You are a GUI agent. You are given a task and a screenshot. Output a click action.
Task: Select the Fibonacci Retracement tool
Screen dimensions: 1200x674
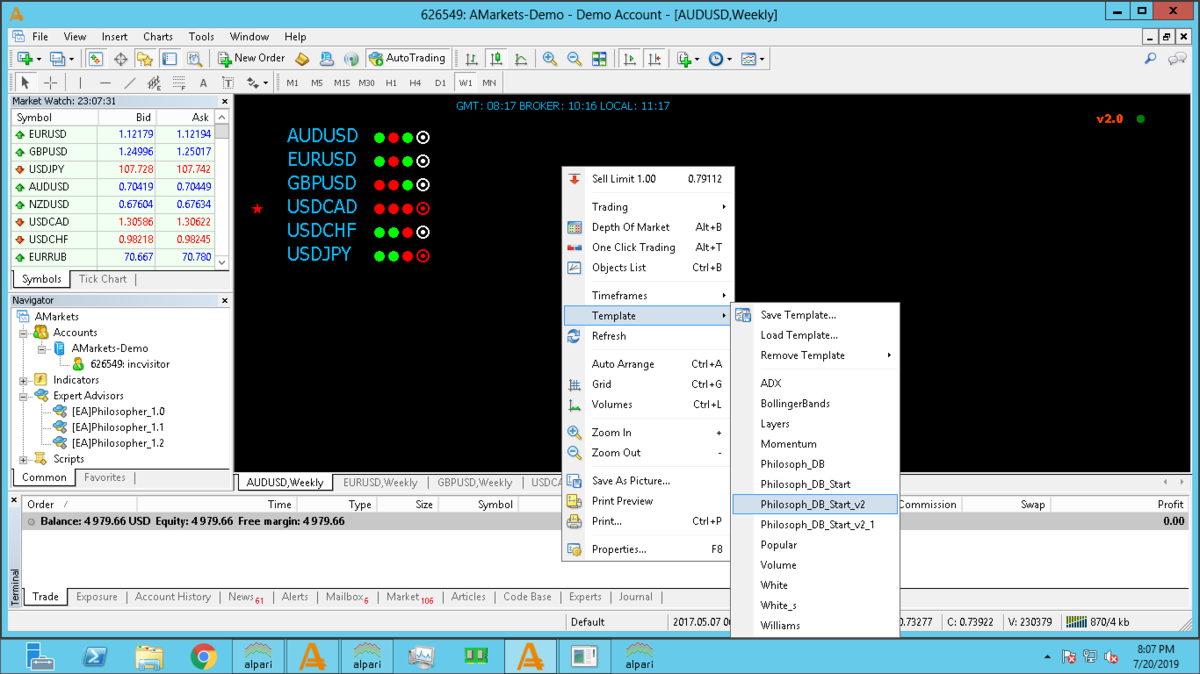(179, 83)
